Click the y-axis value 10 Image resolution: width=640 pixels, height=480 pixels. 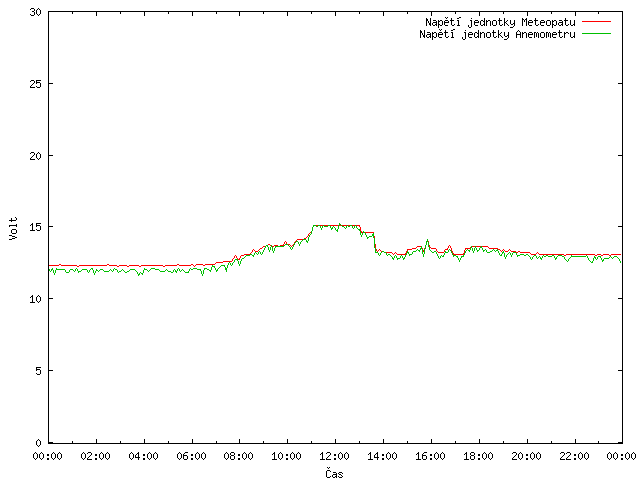click(x=36, y=299)
